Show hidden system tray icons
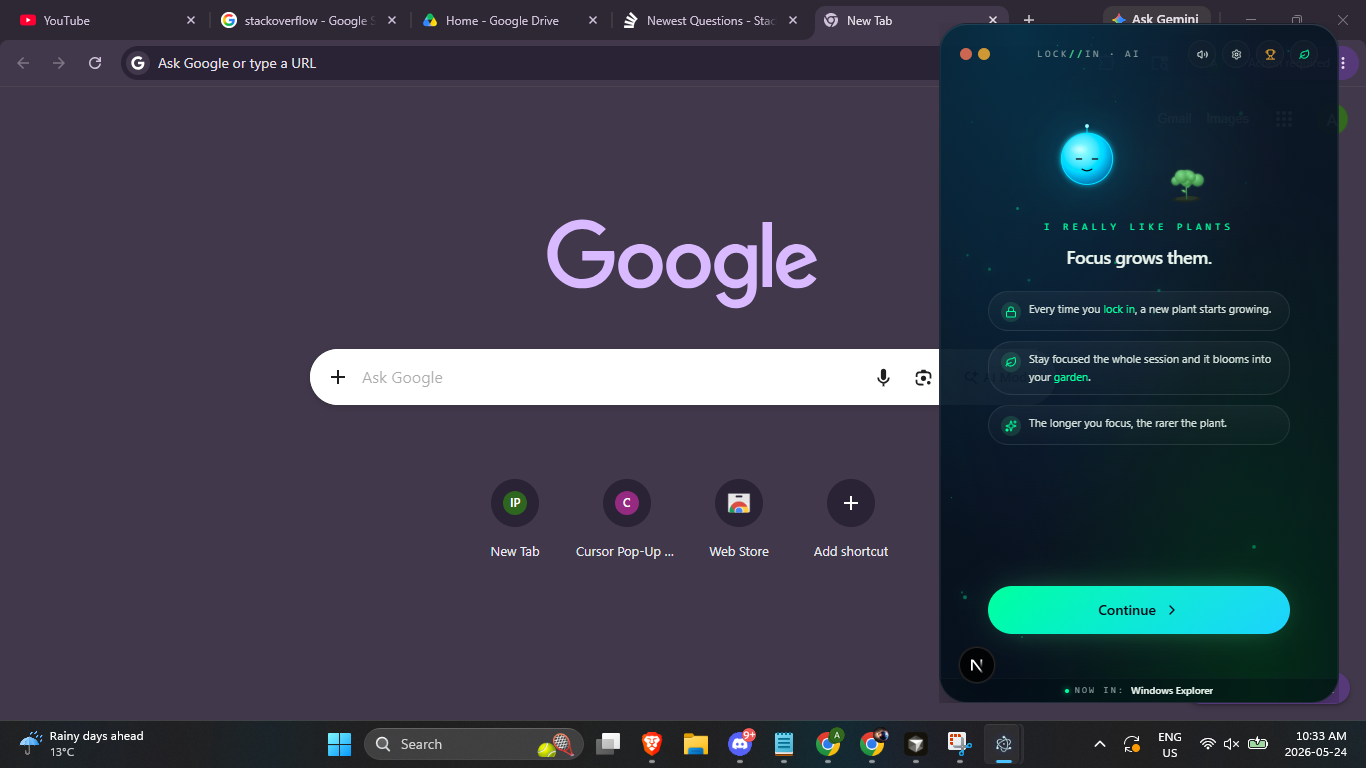 [x=1100, y=744]
